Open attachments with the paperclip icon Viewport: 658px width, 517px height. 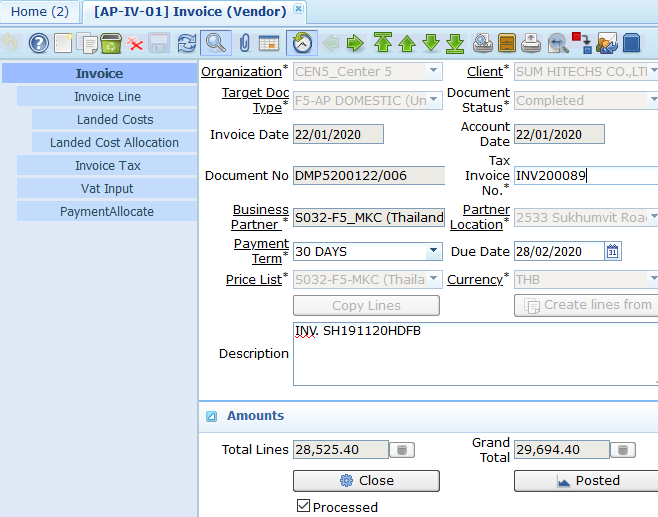(x=245, y=43)
